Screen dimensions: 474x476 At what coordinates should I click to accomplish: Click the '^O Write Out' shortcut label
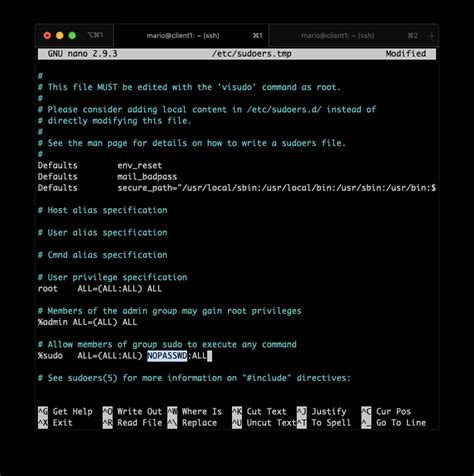click(132, 411)
